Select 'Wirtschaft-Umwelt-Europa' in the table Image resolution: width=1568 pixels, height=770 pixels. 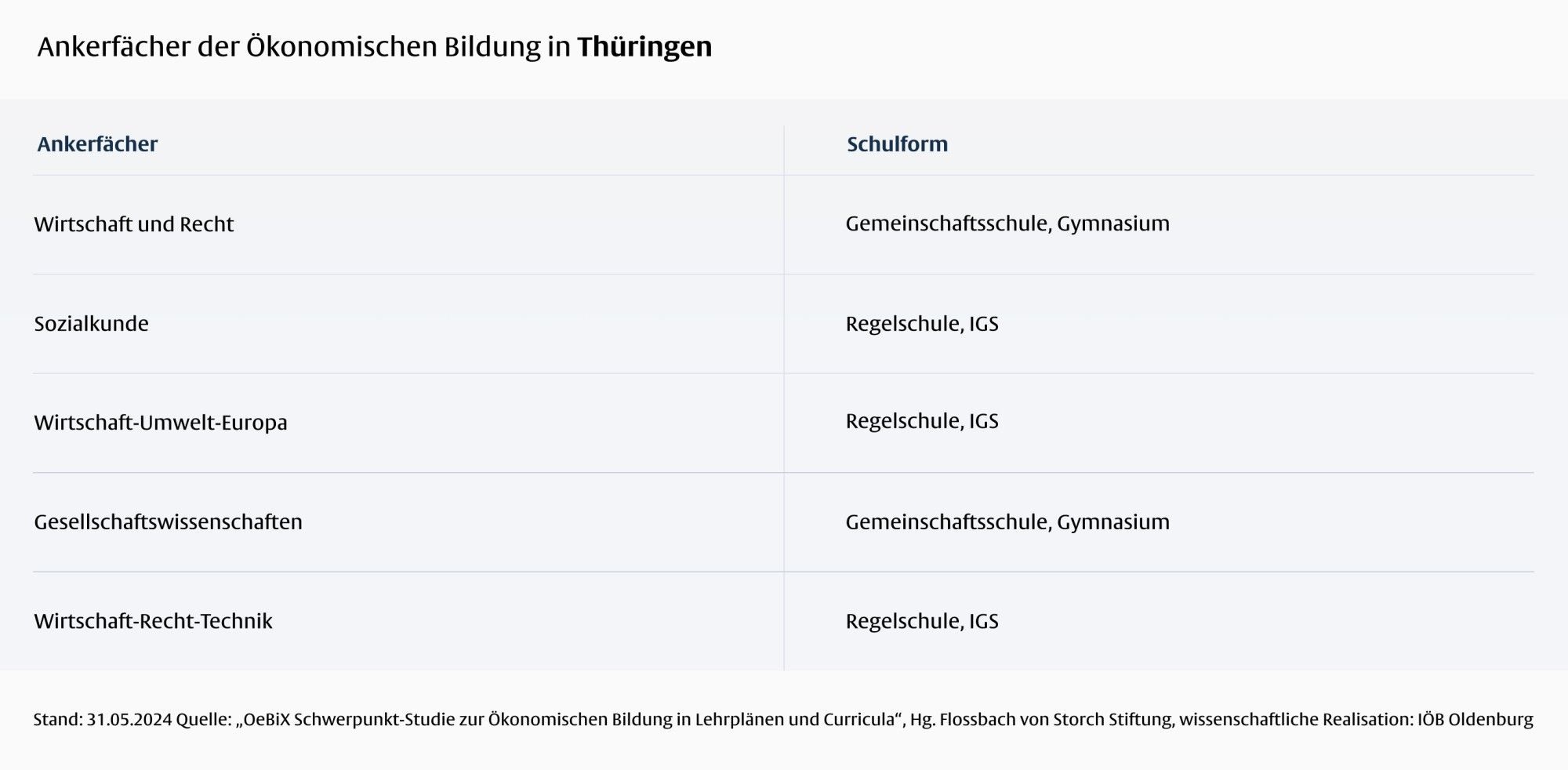pyautogui.click(x=161, y=423)
